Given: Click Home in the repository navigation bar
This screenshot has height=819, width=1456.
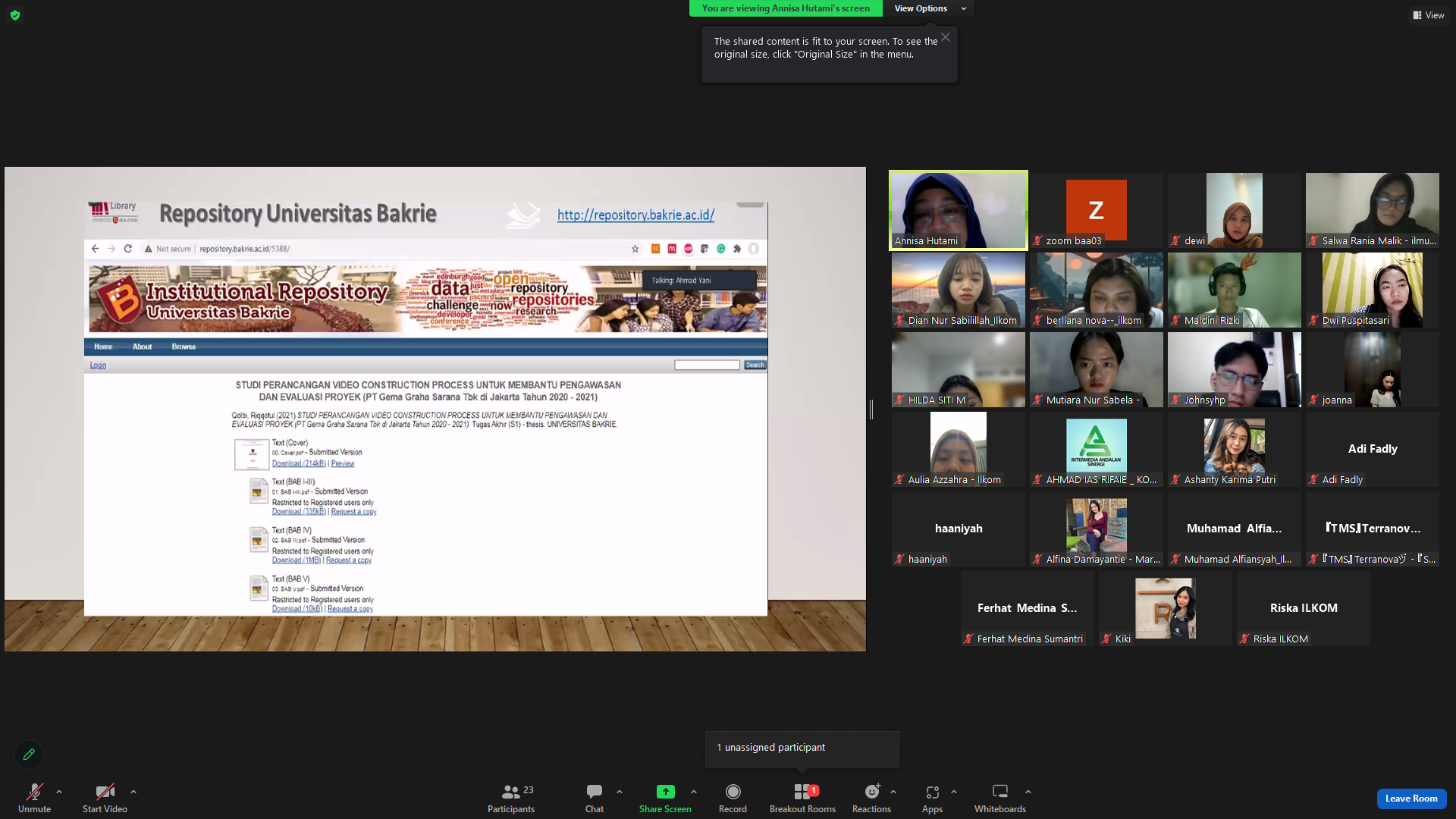Looking at the screenshot, I should 103,347.
